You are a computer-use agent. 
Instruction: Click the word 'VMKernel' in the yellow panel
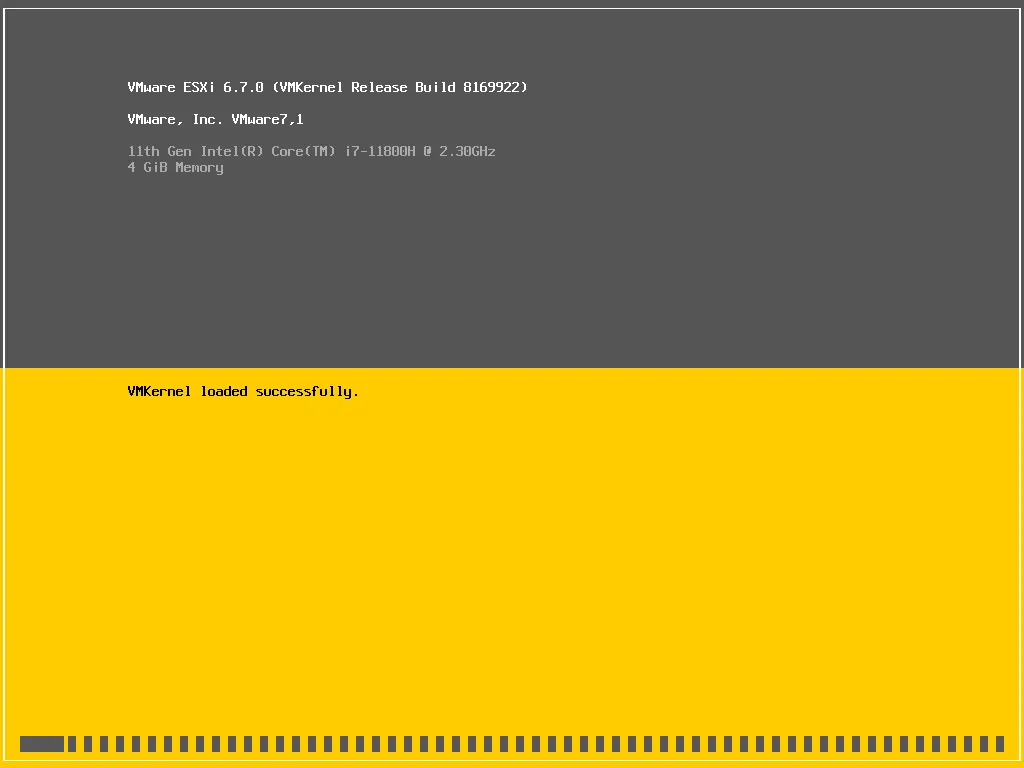pyautogui.click(x=159, y=392)
